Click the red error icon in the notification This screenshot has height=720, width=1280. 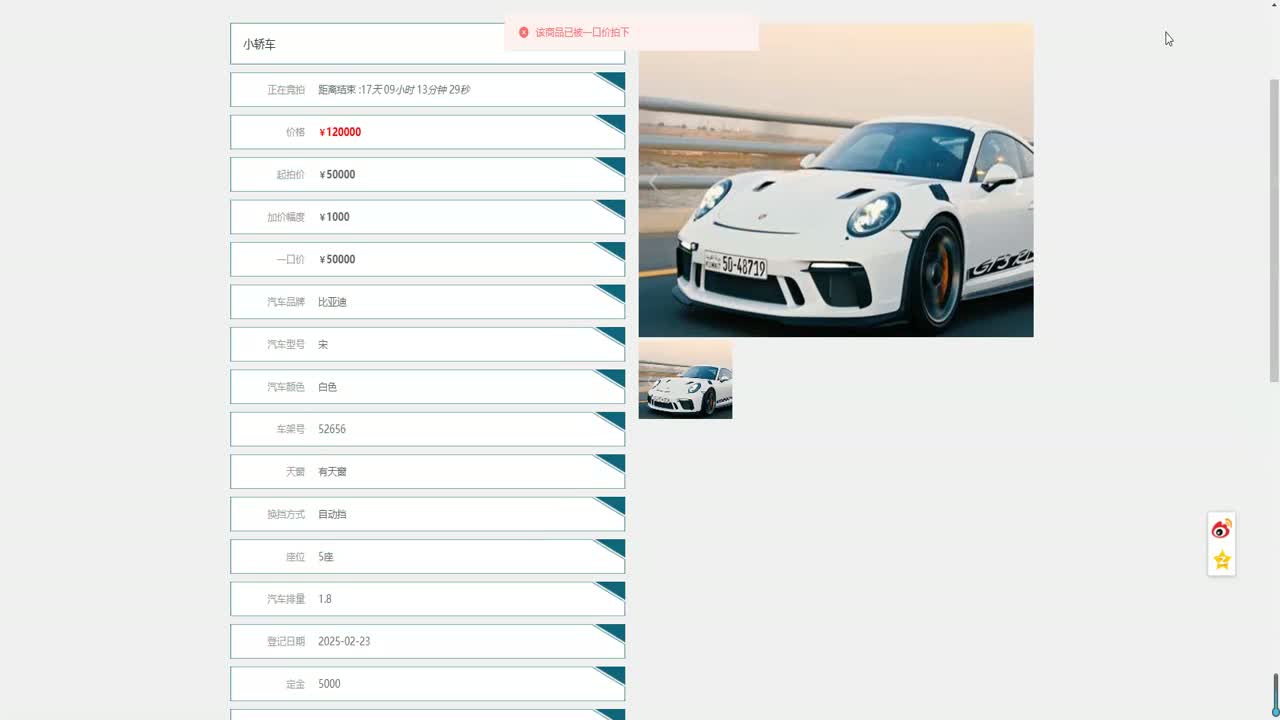523,32
